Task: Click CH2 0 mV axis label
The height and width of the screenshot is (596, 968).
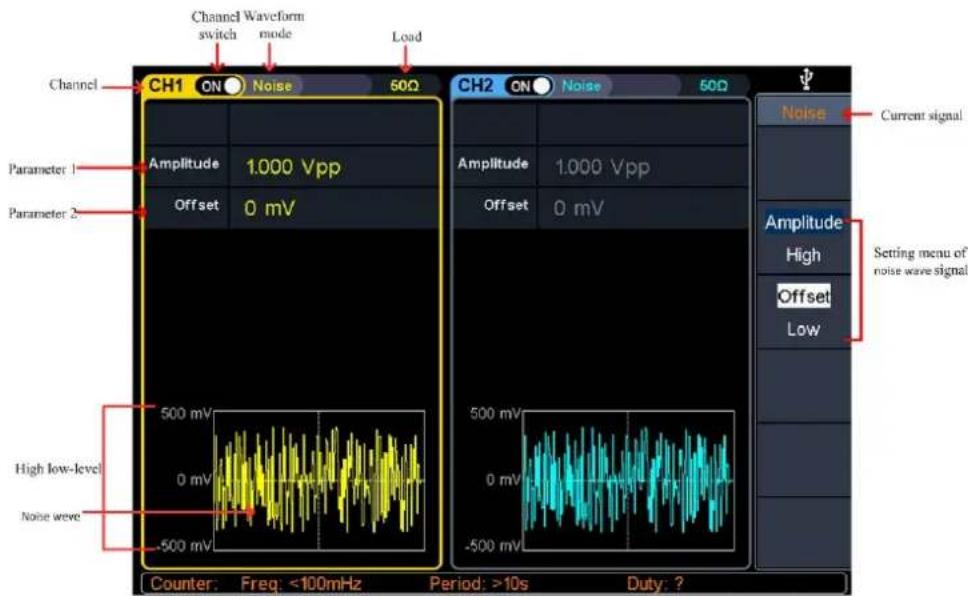Action: (x=504, y=479)
